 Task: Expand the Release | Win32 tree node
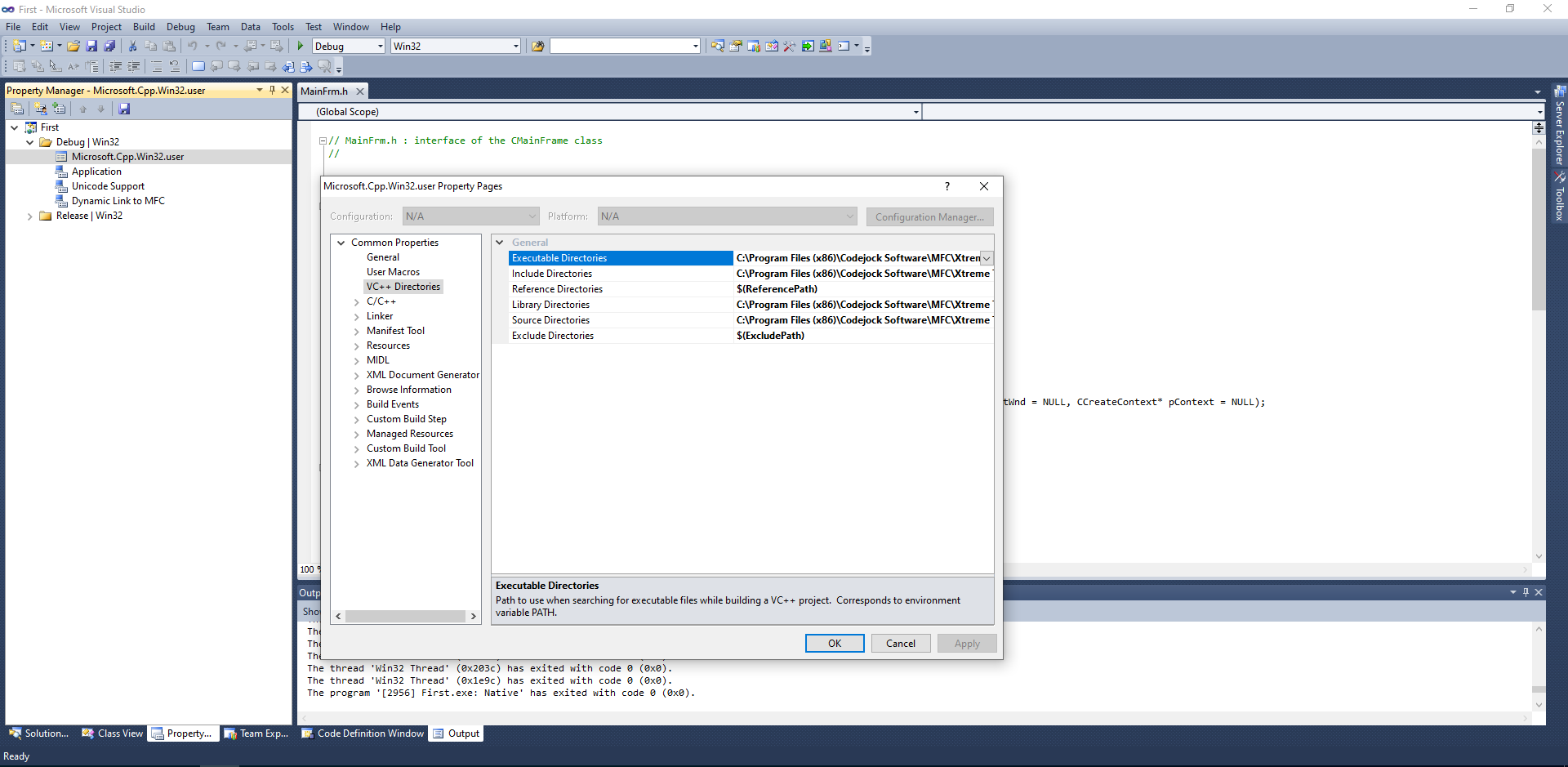pyautogui.click(x=30, y=216)
